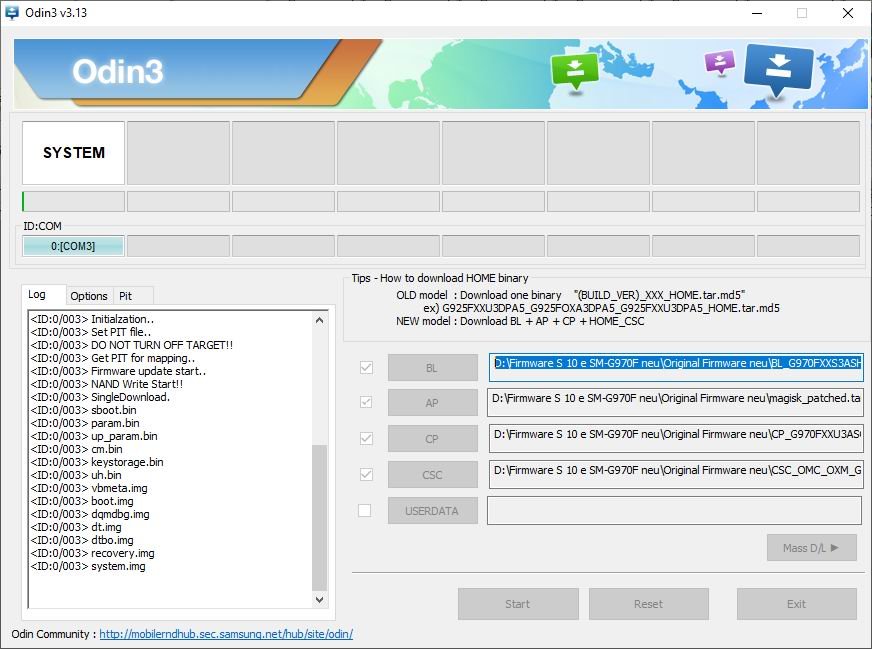
Task: Close the Odin3 window
Action: click(x=848, y=13)
